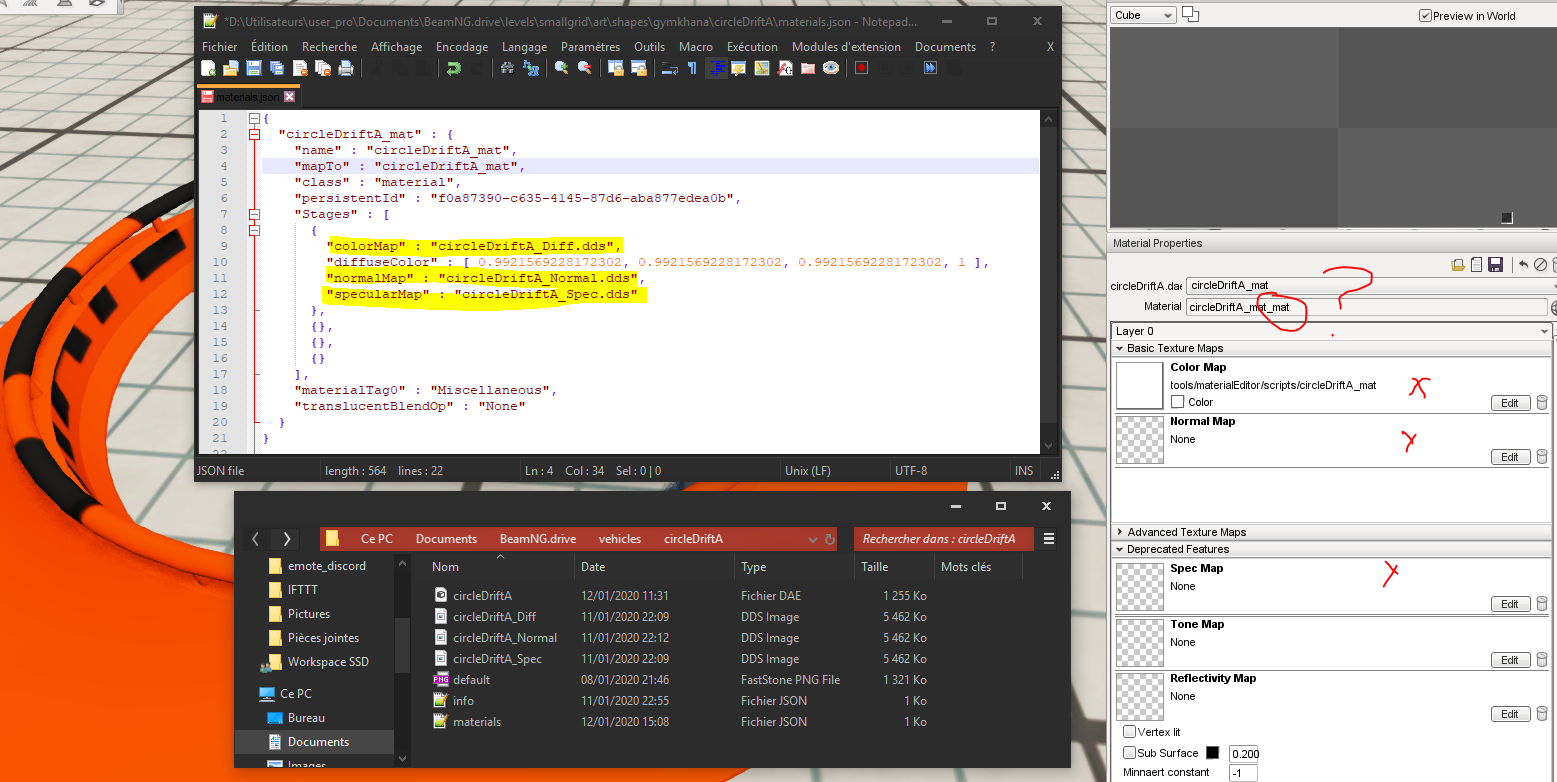Click the black Sub Surface color swatch
This screenshot has height=782, width=1557.
1212,753
